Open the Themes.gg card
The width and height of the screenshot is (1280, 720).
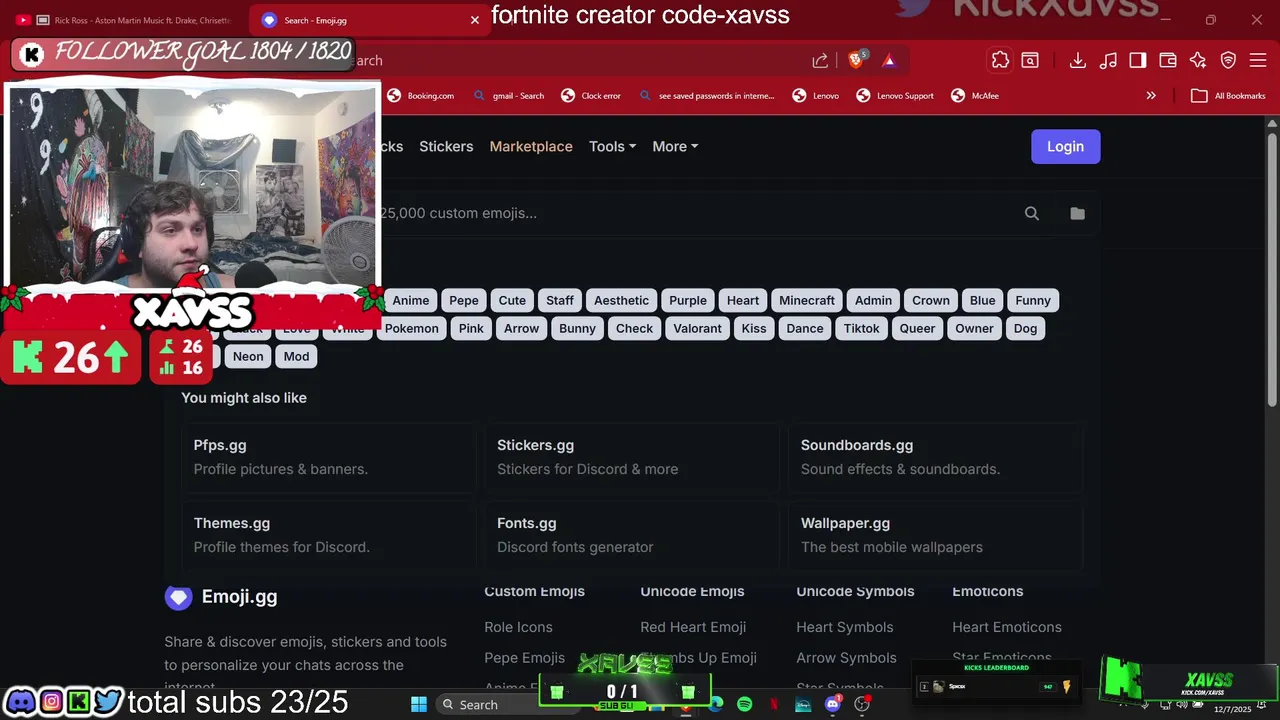(x=328, y=535)
